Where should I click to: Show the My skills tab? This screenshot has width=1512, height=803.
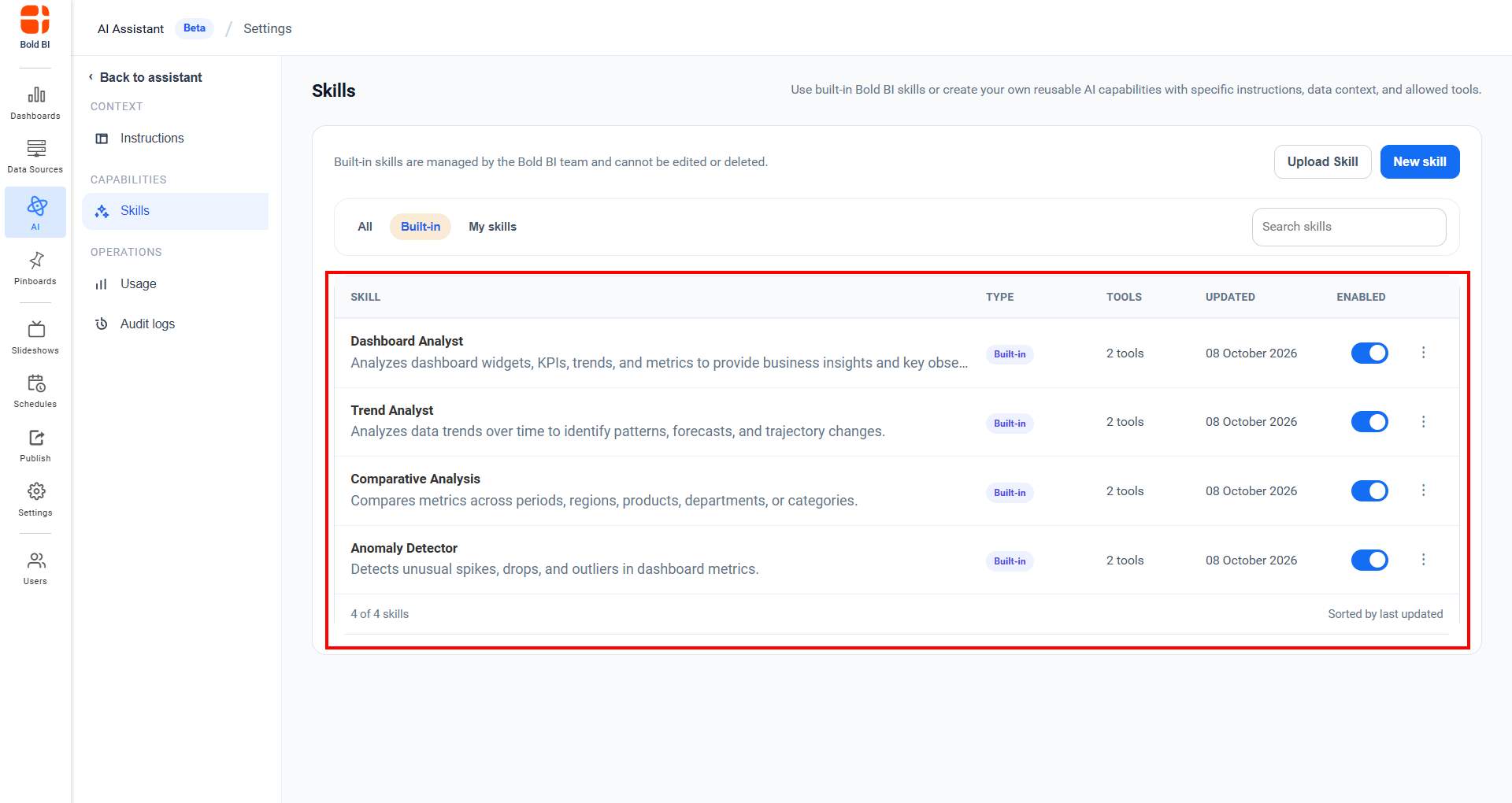(492, 227)
